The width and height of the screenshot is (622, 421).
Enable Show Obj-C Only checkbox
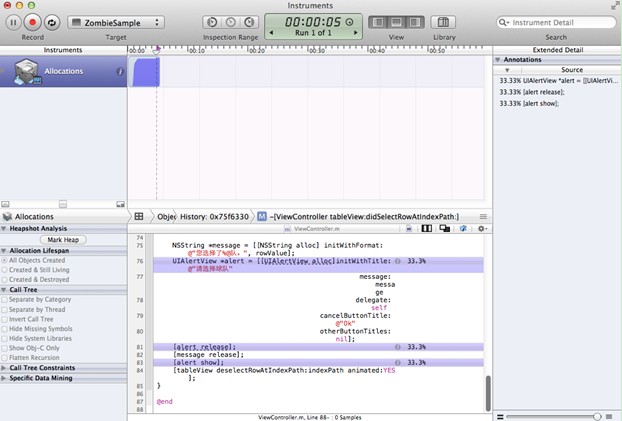4,348
